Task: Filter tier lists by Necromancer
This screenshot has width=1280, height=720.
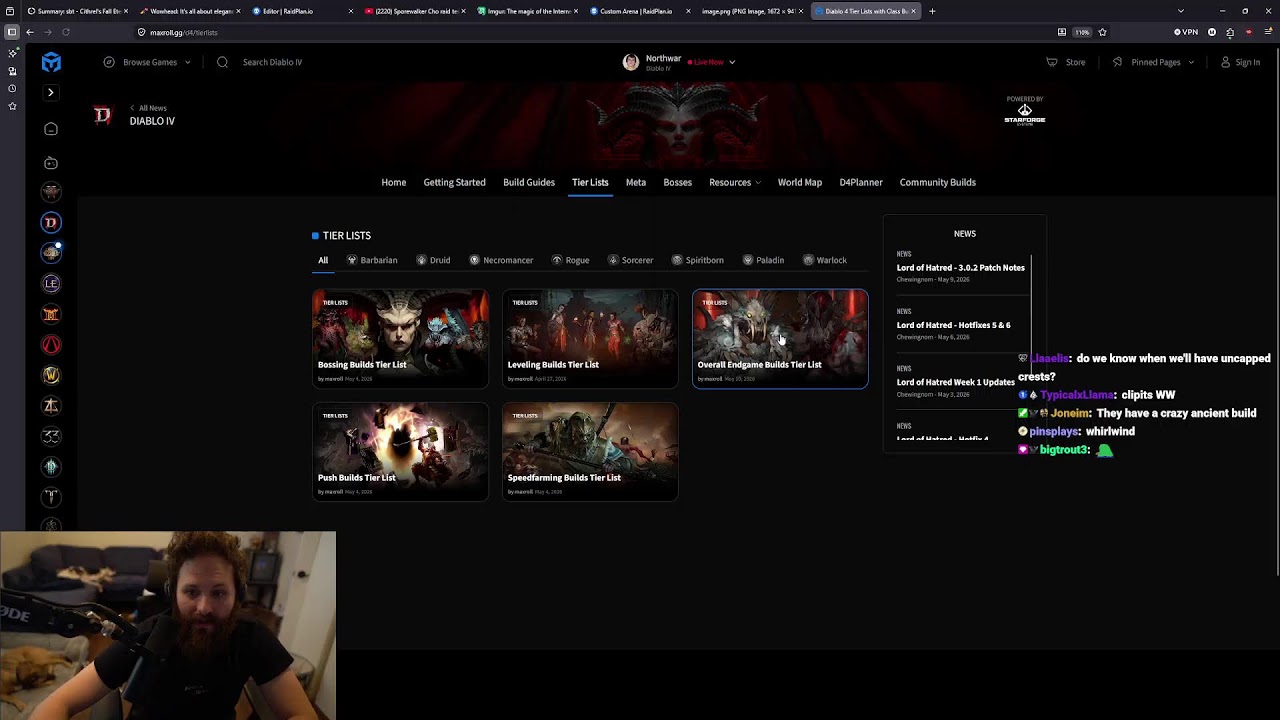Action: (x=501, y=260)
